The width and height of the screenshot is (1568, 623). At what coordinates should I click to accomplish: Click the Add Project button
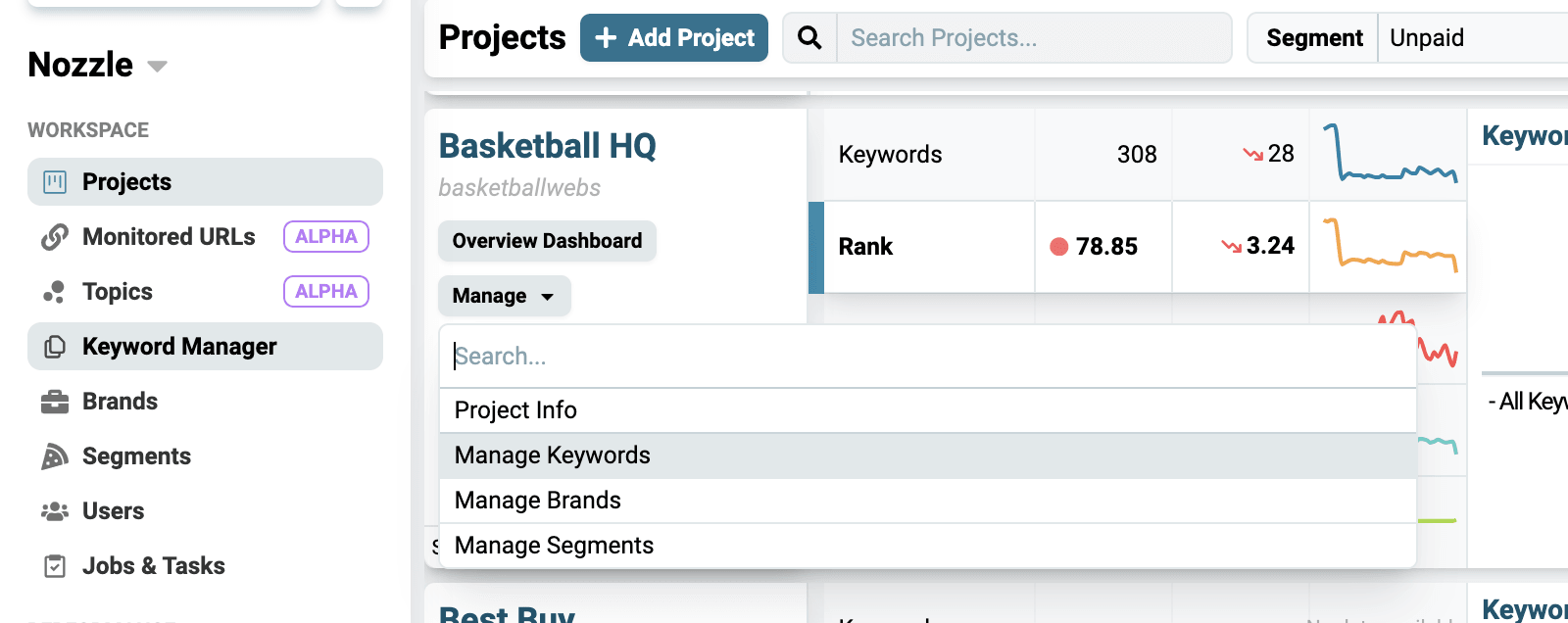coord(674,37)
